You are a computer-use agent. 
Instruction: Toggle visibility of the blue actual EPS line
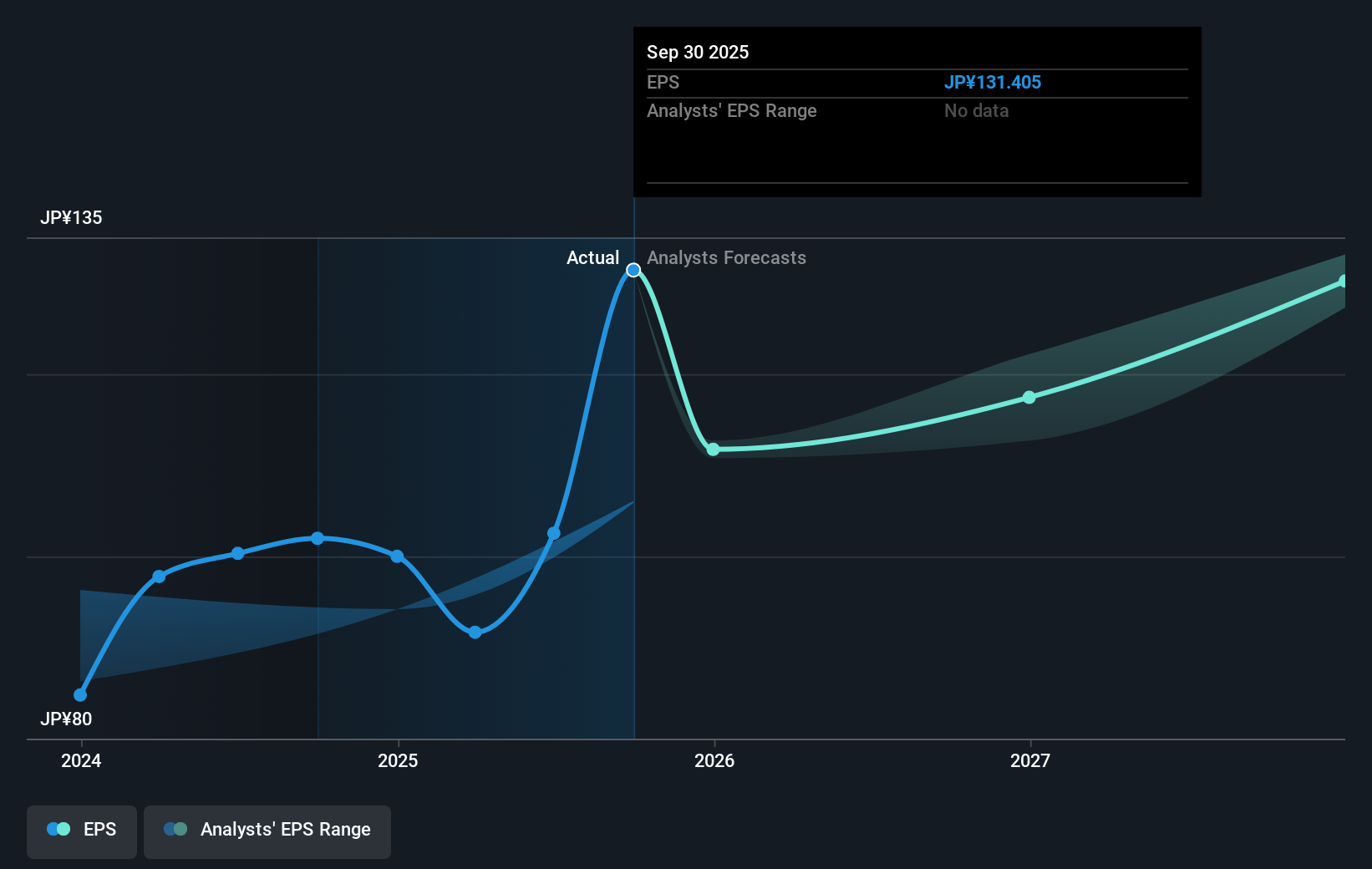[x=81, y=831]
